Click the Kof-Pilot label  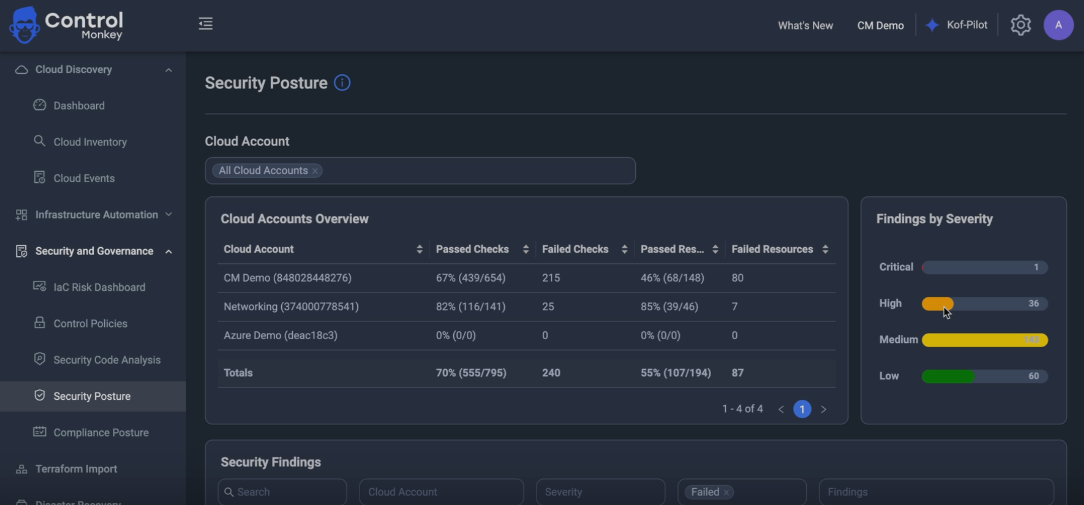pos(967,25)
